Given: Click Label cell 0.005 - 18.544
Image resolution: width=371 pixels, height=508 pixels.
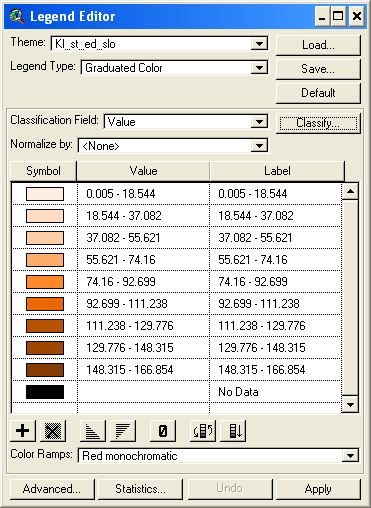Looking at the screenshot, I should coord(276,194).
